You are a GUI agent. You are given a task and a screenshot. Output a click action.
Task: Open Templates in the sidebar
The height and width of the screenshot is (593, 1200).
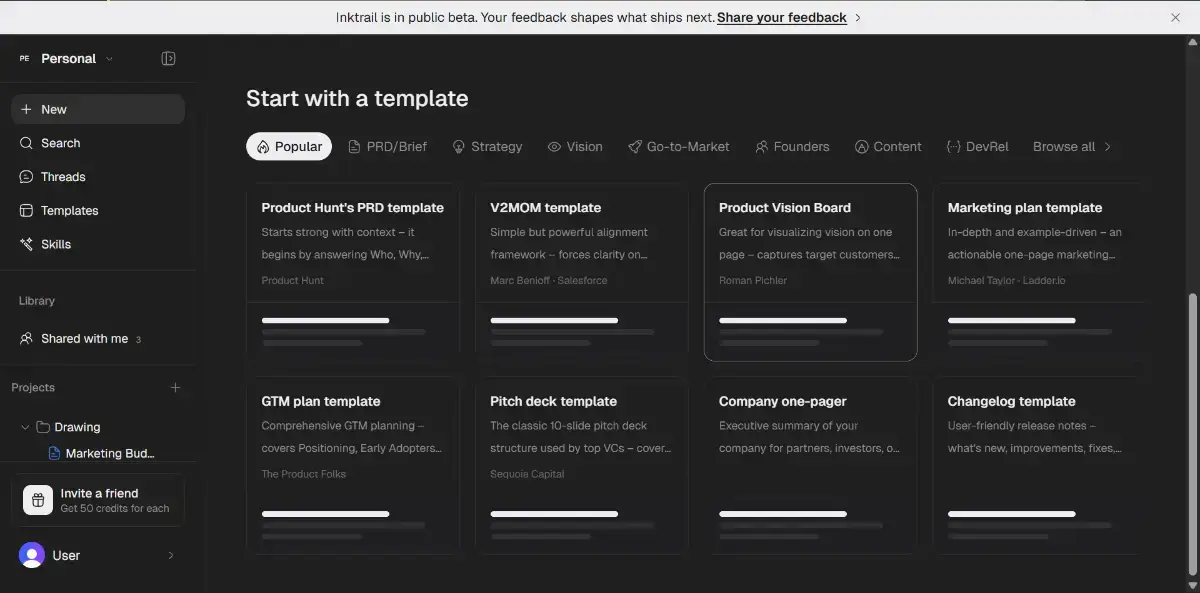pos(98,211)
